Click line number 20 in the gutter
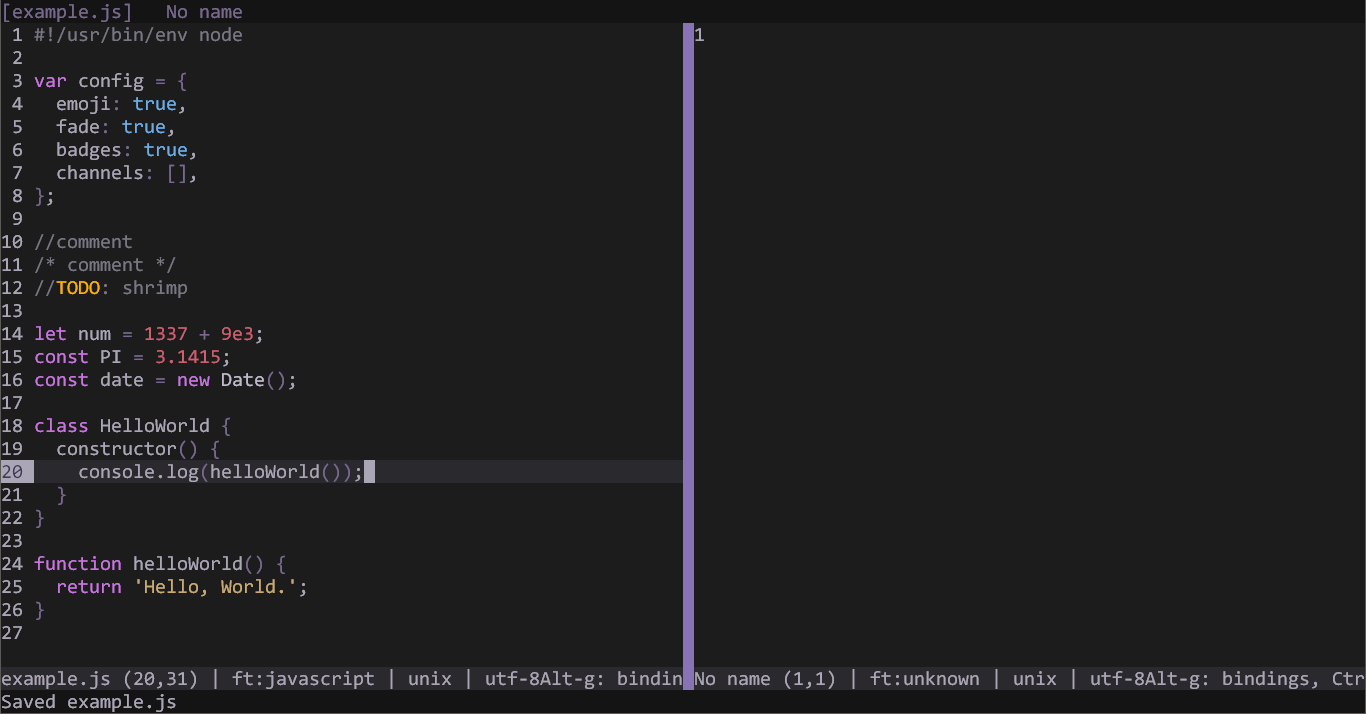 click(12, 472)
